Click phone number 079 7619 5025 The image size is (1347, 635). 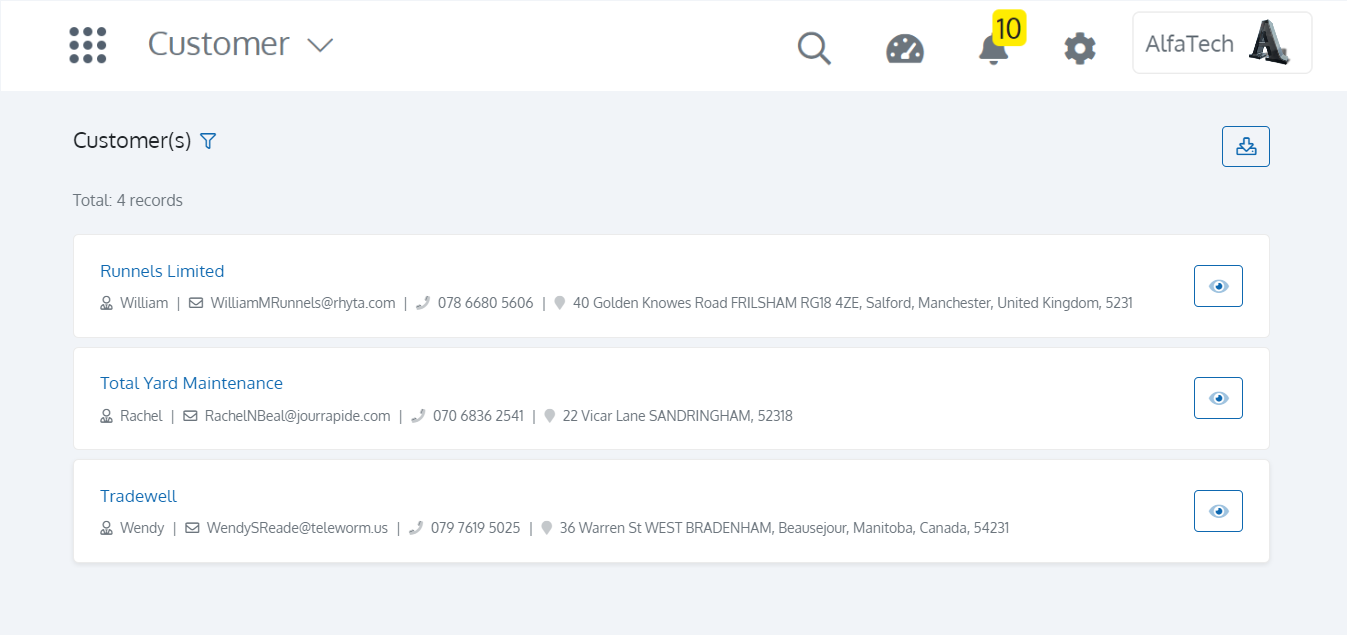pyautogui.click(x=476, y=528)
